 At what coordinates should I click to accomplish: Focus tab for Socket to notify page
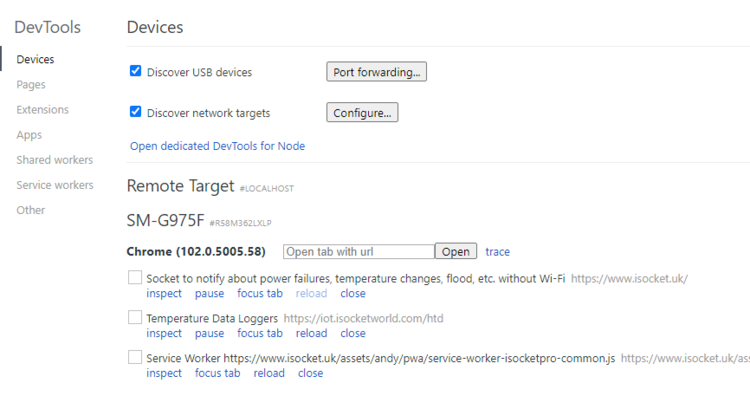point(260,294)
